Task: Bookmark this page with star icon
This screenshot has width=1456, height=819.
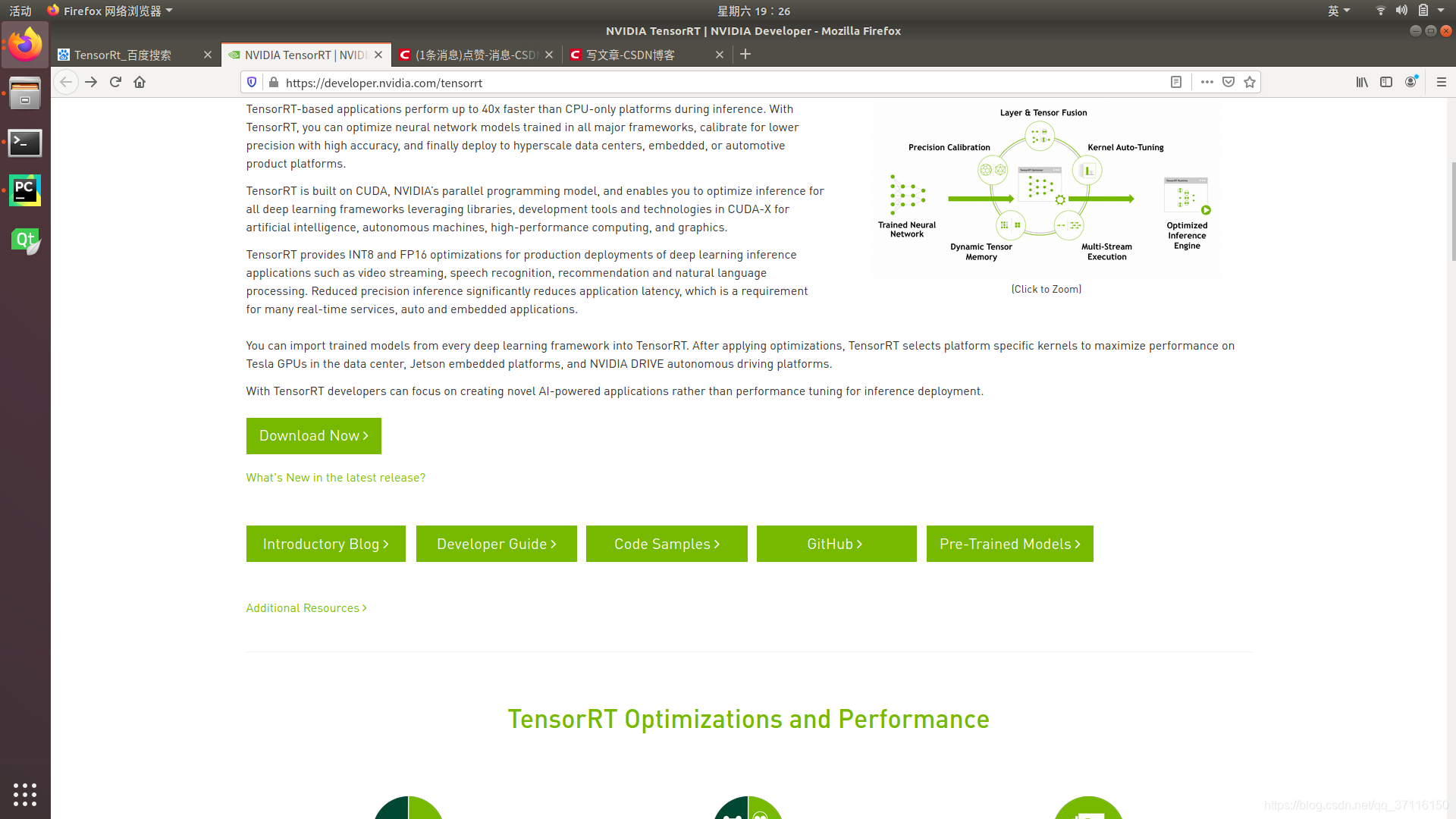Action: click(x=1250, y=82)
